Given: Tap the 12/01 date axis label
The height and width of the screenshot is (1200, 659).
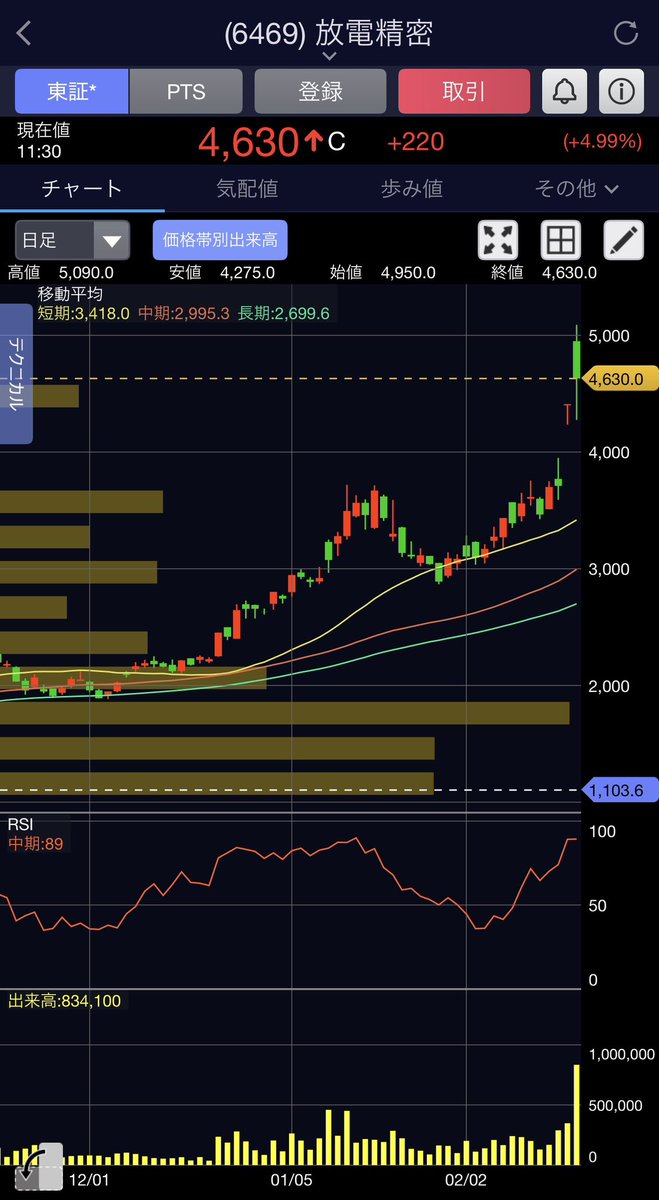Looking at the screenshot, I should click(x=88, y=1180).
